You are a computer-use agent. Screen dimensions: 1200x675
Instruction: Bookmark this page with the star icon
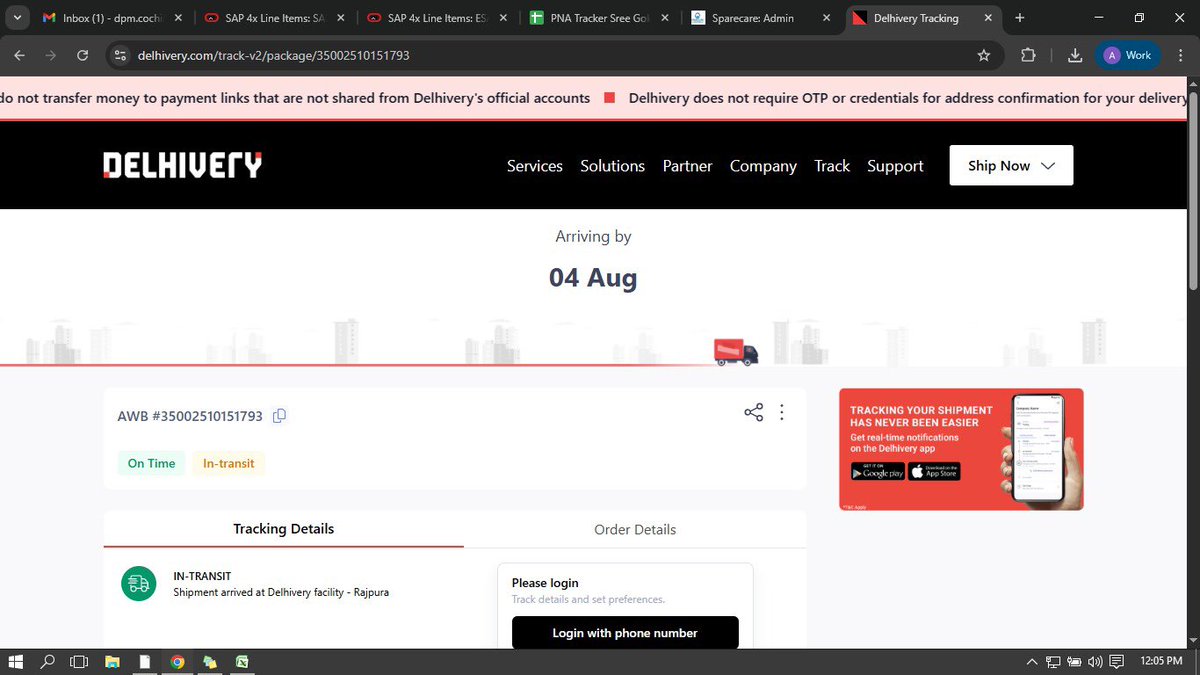[x=984, y=55]
